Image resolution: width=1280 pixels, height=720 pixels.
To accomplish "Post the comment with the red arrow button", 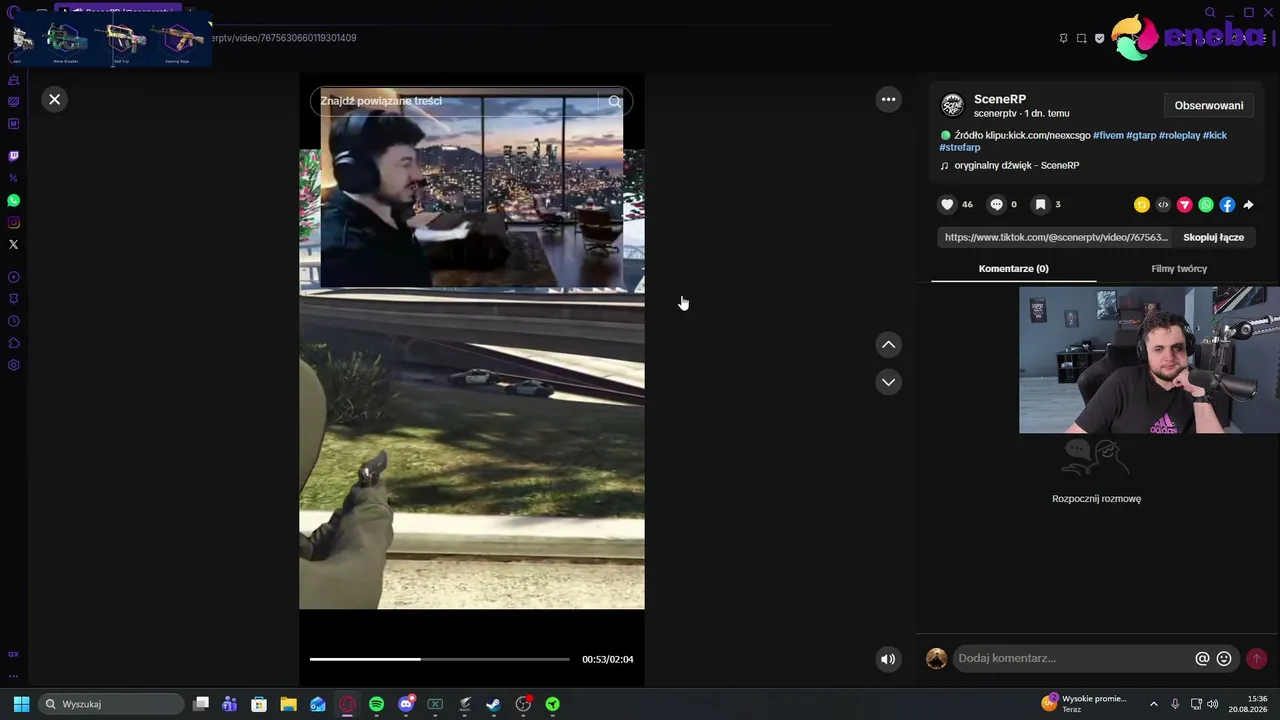I will [1257, 659].
